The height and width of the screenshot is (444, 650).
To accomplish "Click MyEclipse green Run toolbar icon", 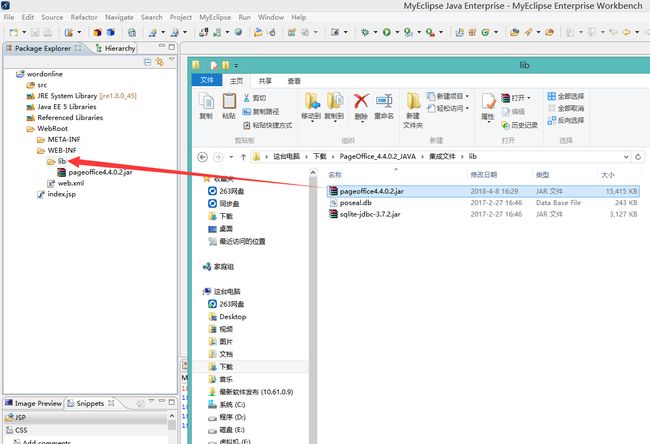I will (387, 32).
